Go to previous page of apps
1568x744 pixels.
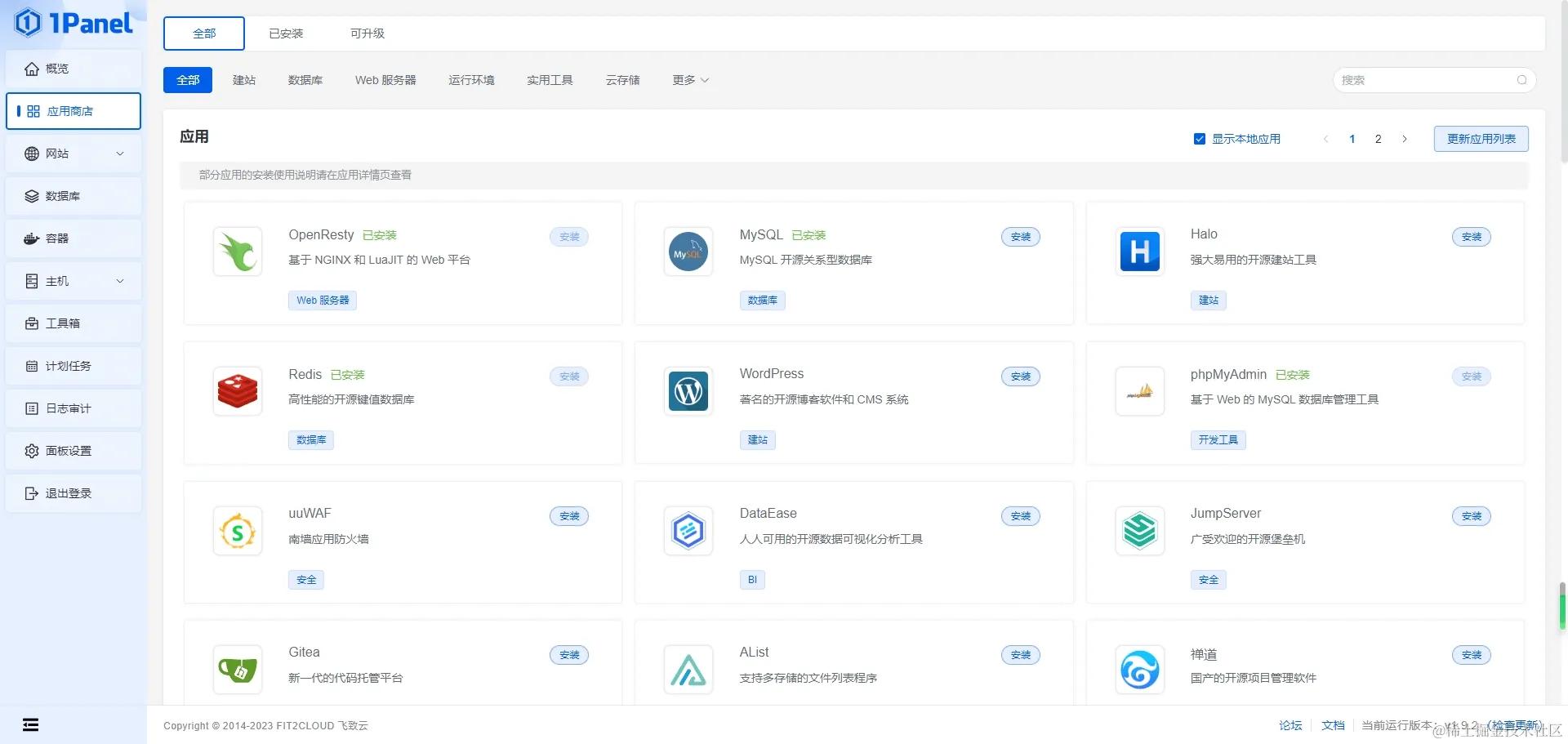(x=1326, y=139)
